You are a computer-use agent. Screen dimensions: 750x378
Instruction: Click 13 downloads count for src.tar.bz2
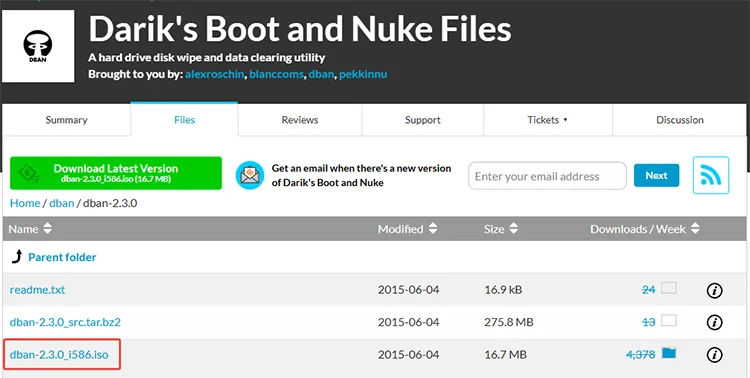(x=648, y=322)
